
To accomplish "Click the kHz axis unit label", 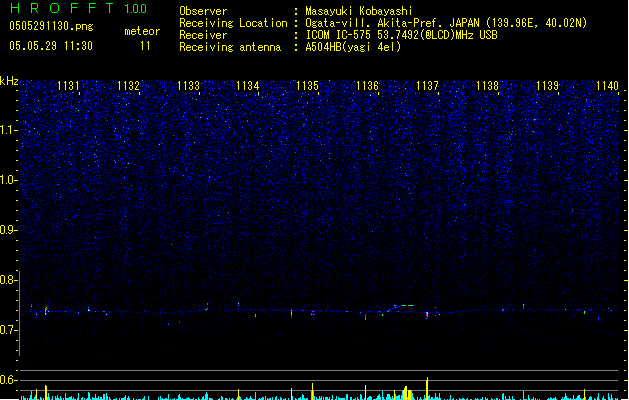I will (x=9, y=81).
